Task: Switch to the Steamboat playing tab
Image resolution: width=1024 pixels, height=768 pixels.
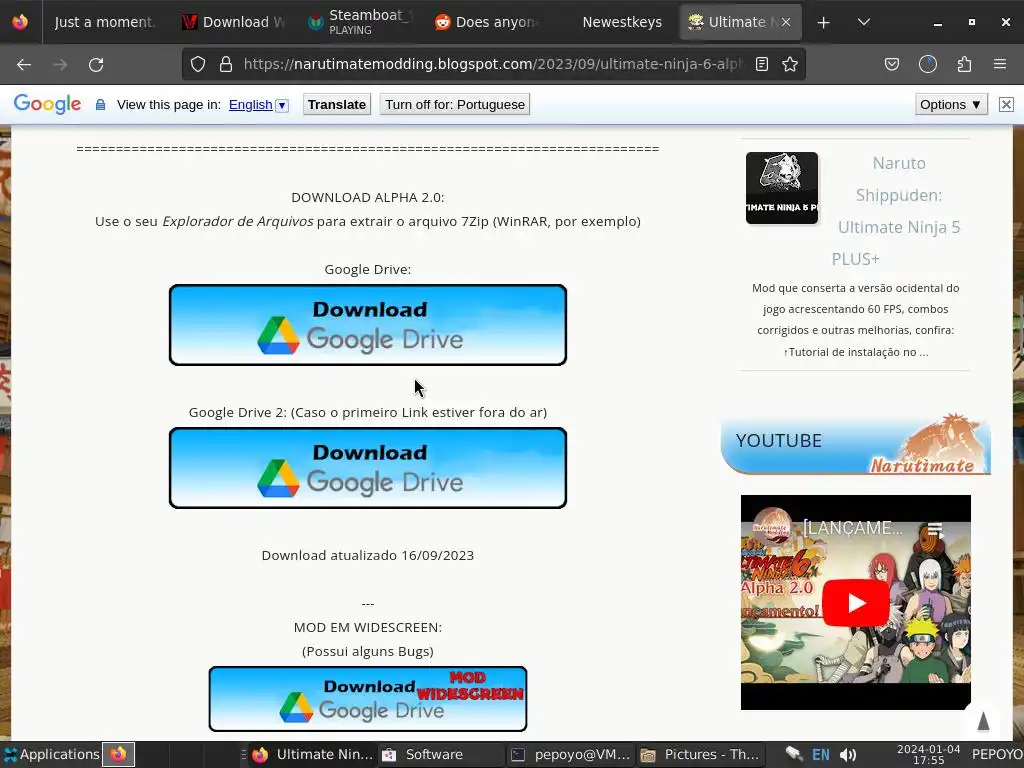Action: (x=360, y=22)
